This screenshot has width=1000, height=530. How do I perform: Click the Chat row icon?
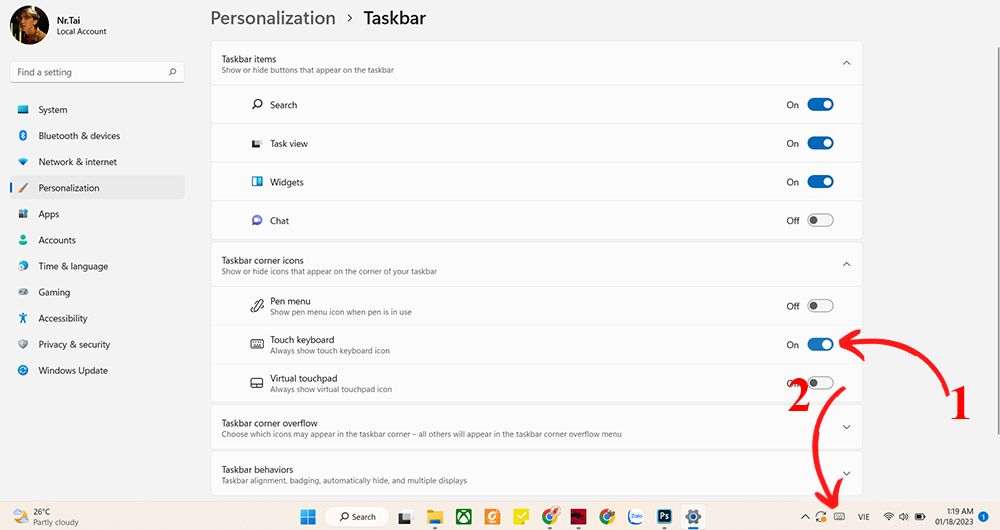(257, 221)
